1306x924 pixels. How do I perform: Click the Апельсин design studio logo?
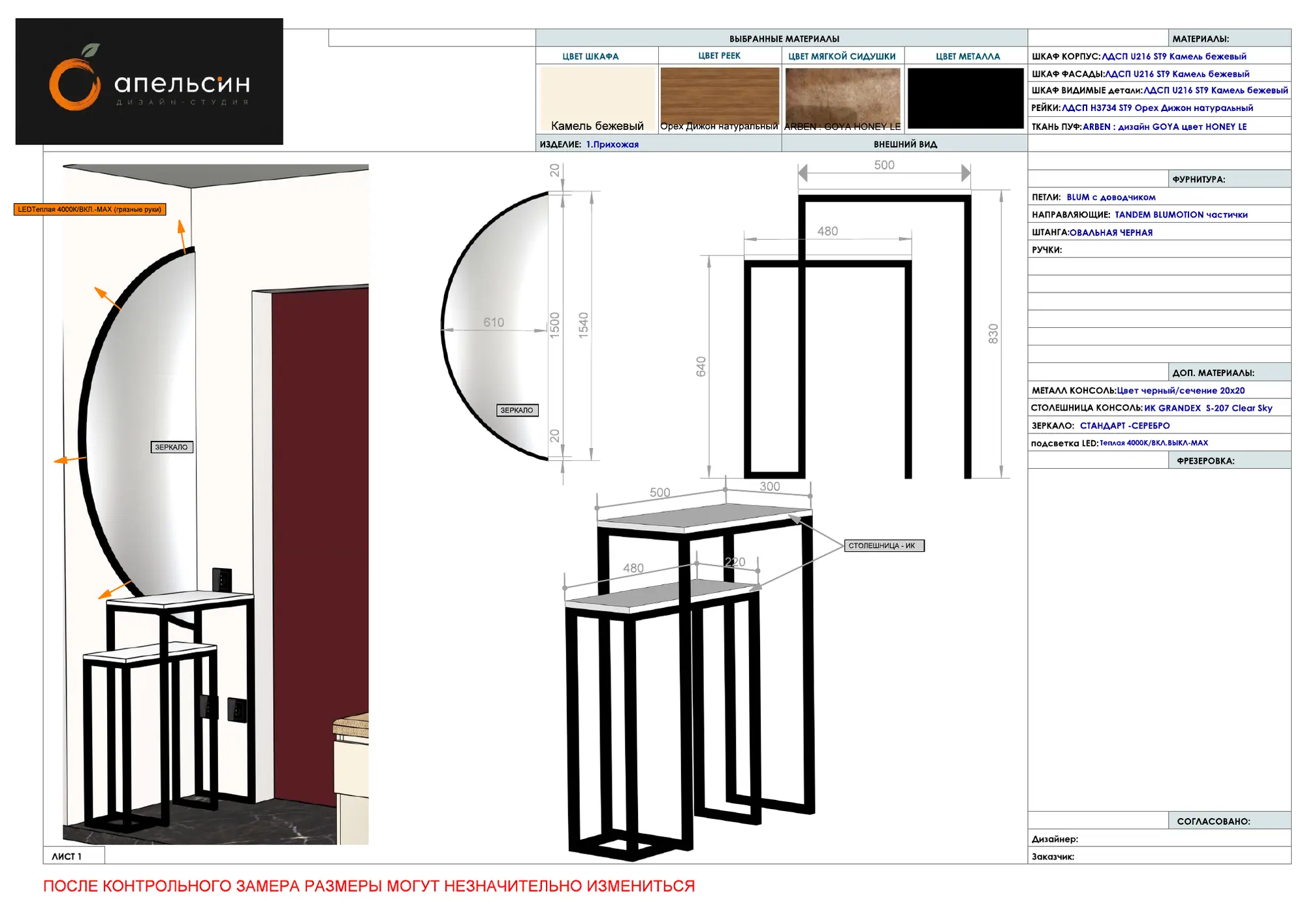[149, 82]
